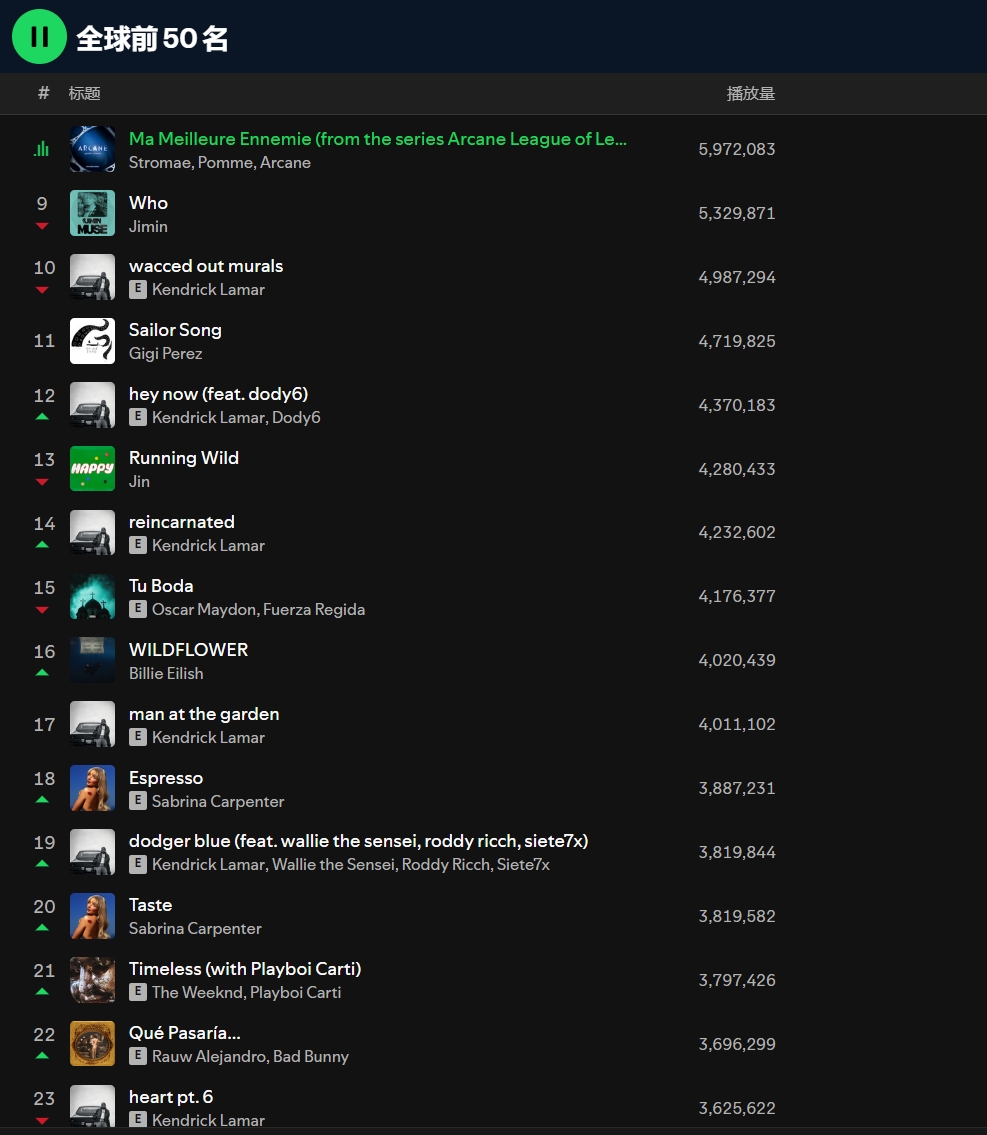987x1135 pixels.
Task: Click the # column header
Action: coord(43,93)
